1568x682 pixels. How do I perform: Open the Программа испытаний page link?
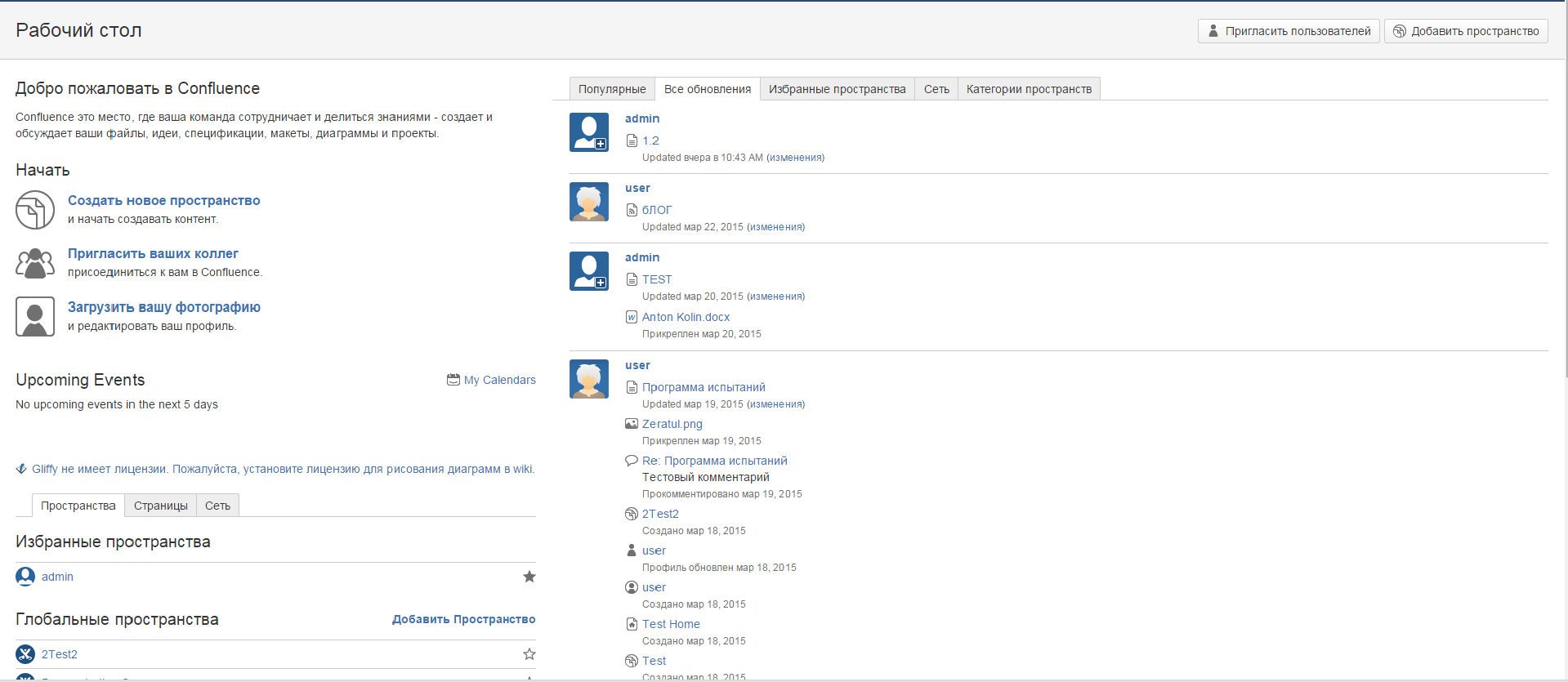[704, 387]
